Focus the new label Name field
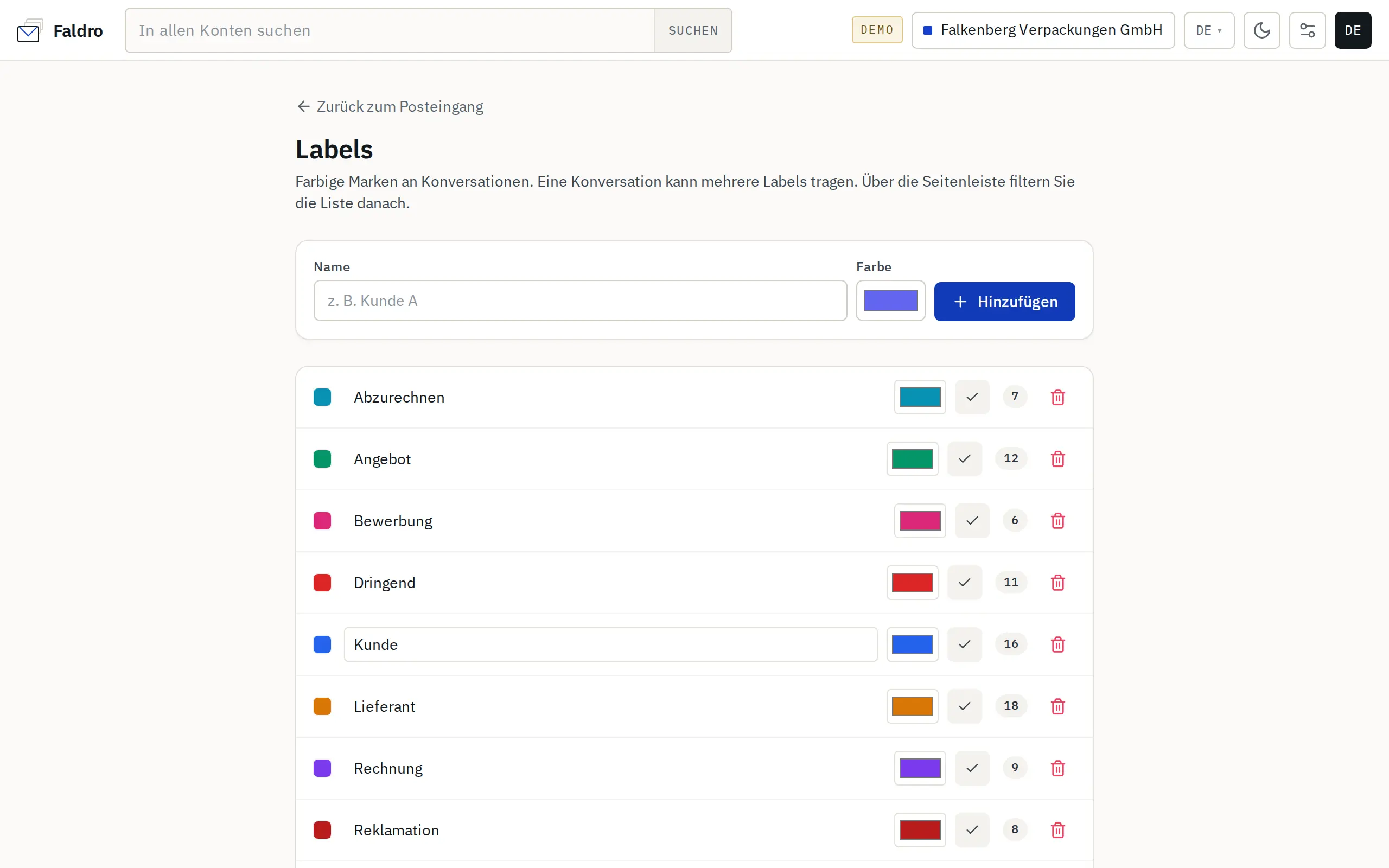 (580, 301)
